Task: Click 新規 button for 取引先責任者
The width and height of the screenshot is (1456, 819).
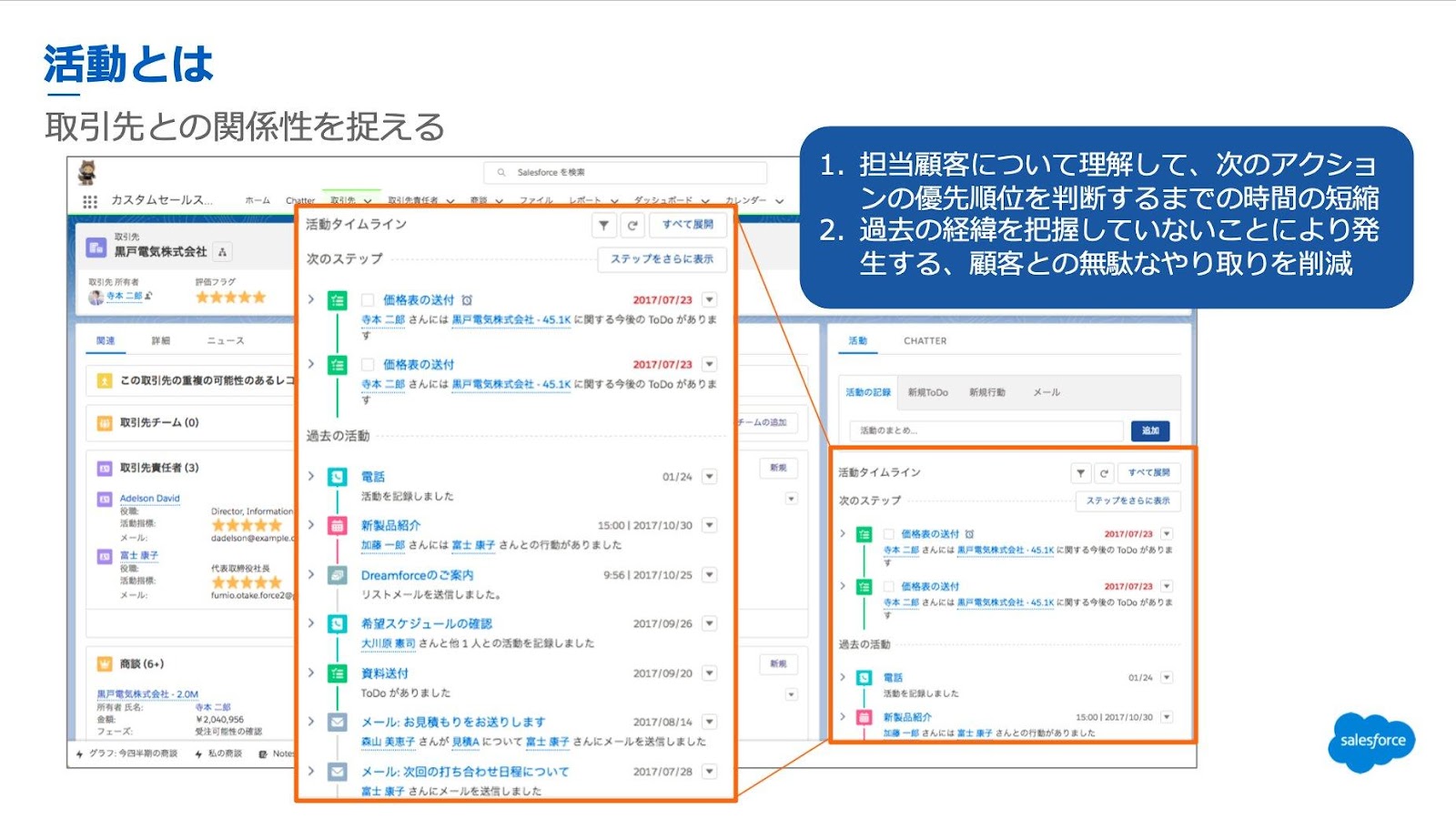Action: tap(778, 468)
